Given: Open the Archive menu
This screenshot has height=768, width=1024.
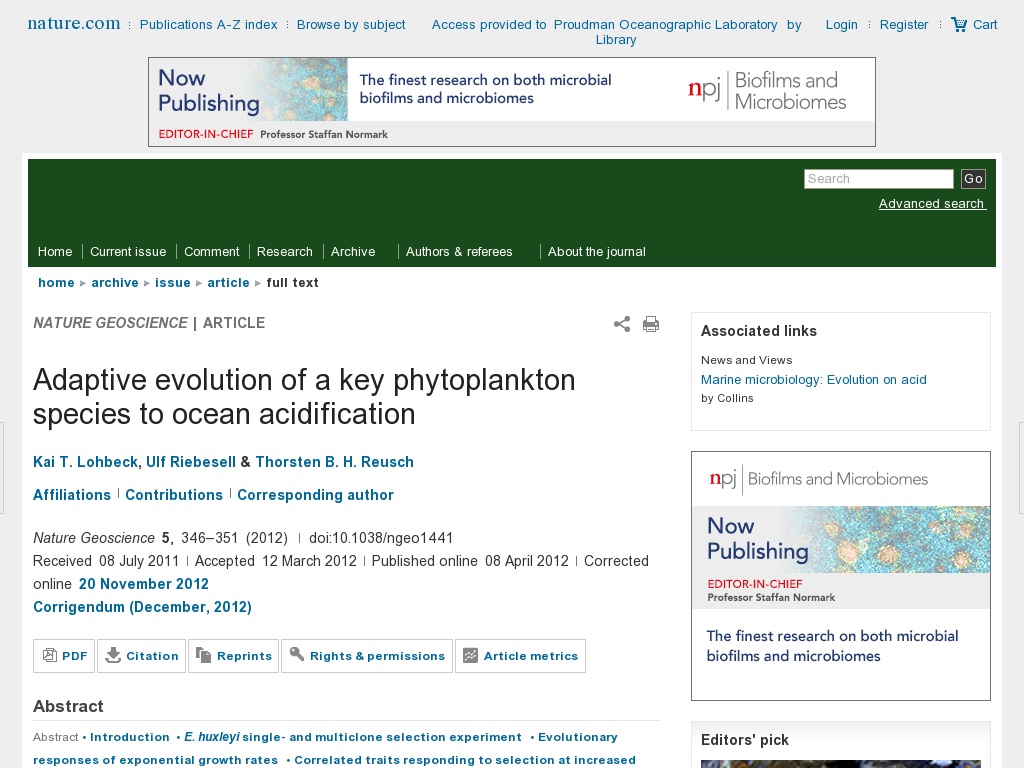Looking at the screenshot, I should click(353, 252).
